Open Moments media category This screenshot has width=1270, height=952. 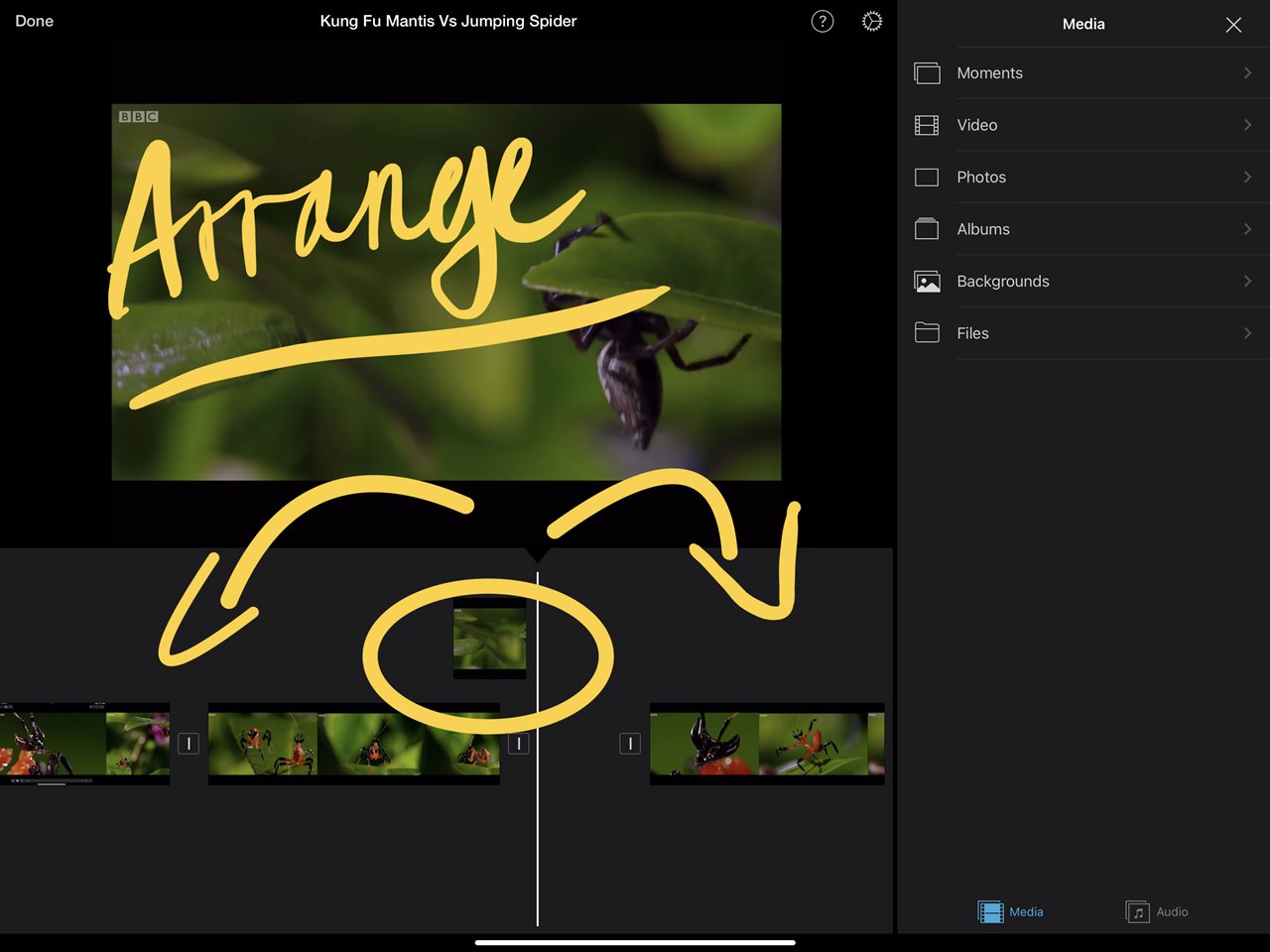pos(1083,73)
